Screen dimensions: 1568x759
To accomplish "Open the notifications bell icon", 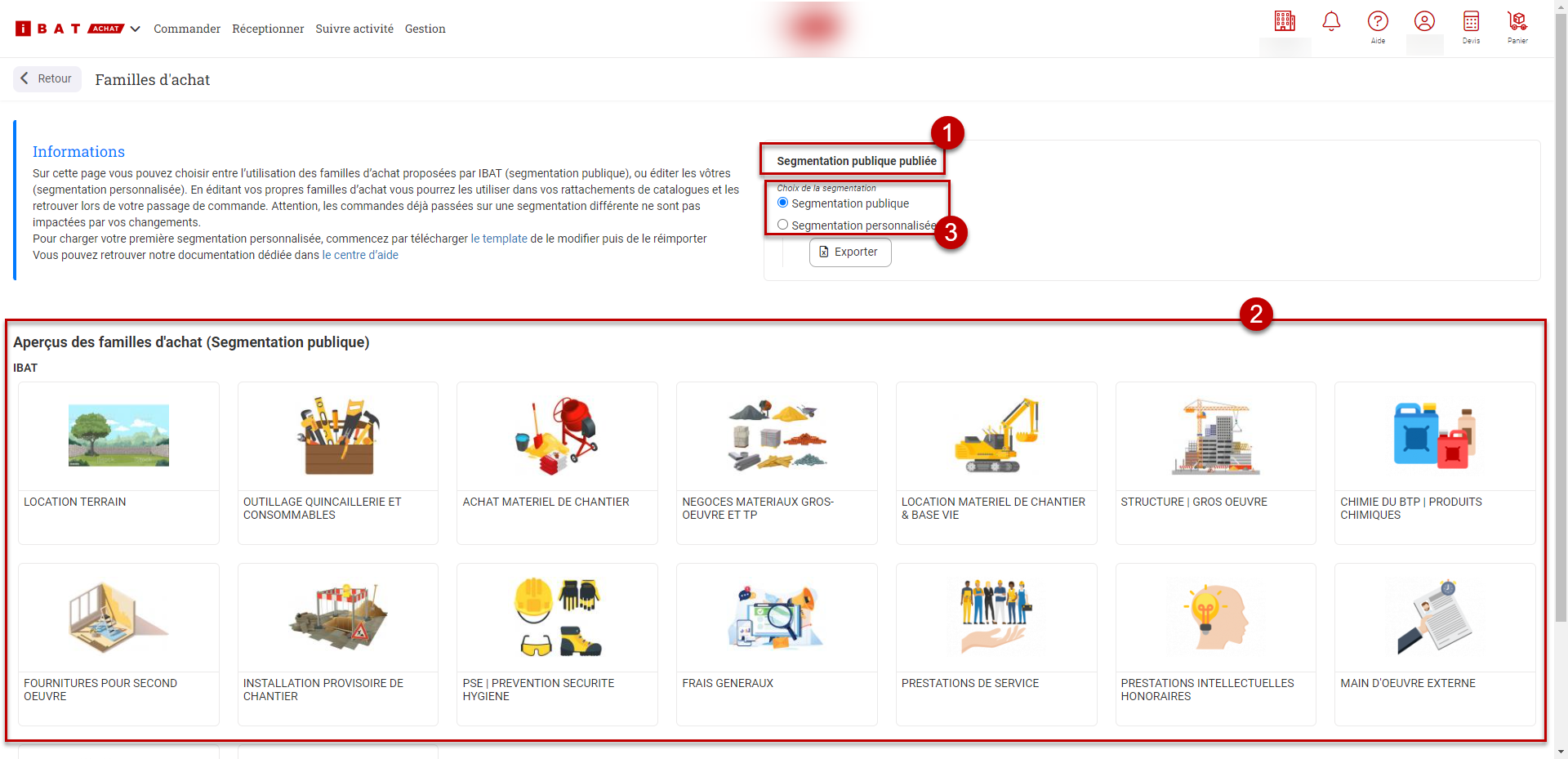I will (x=1331, y=21).
